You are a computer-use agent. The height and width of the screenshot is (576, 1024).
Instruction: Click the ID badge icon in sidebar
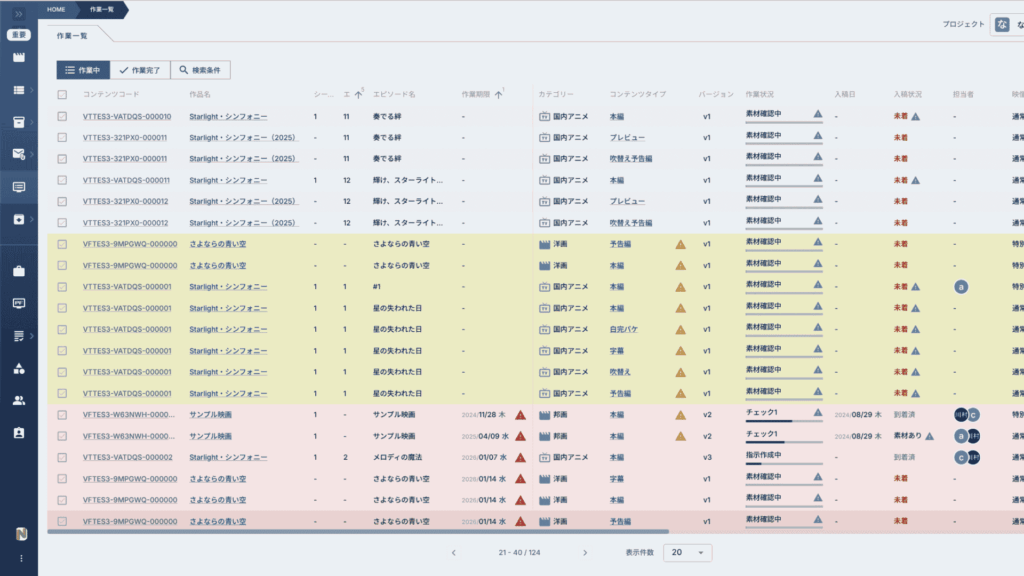pos(19,433)
